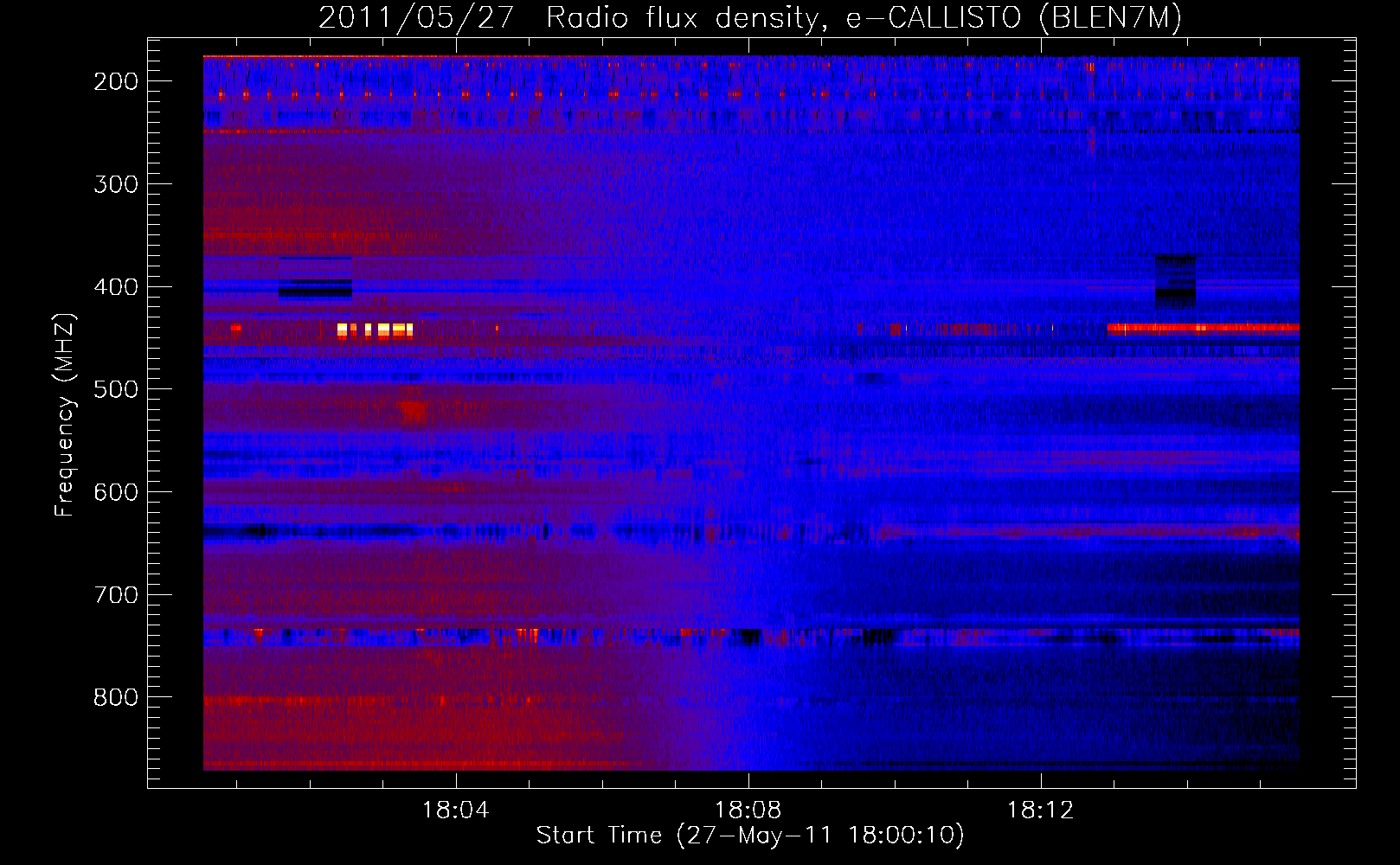
Task: Click the 18:08 time tick label
Action: [748, 811]
